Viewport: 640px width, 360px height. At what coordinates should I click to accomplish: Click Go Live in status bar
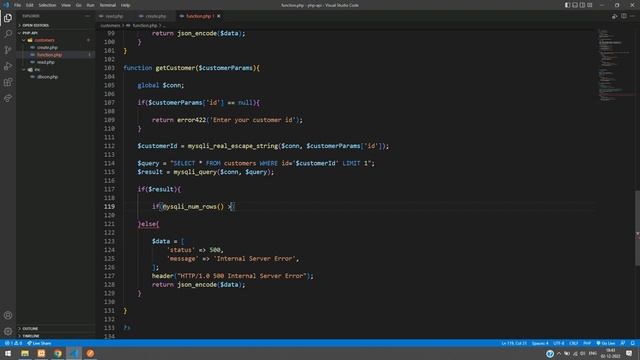pos(606,343)
